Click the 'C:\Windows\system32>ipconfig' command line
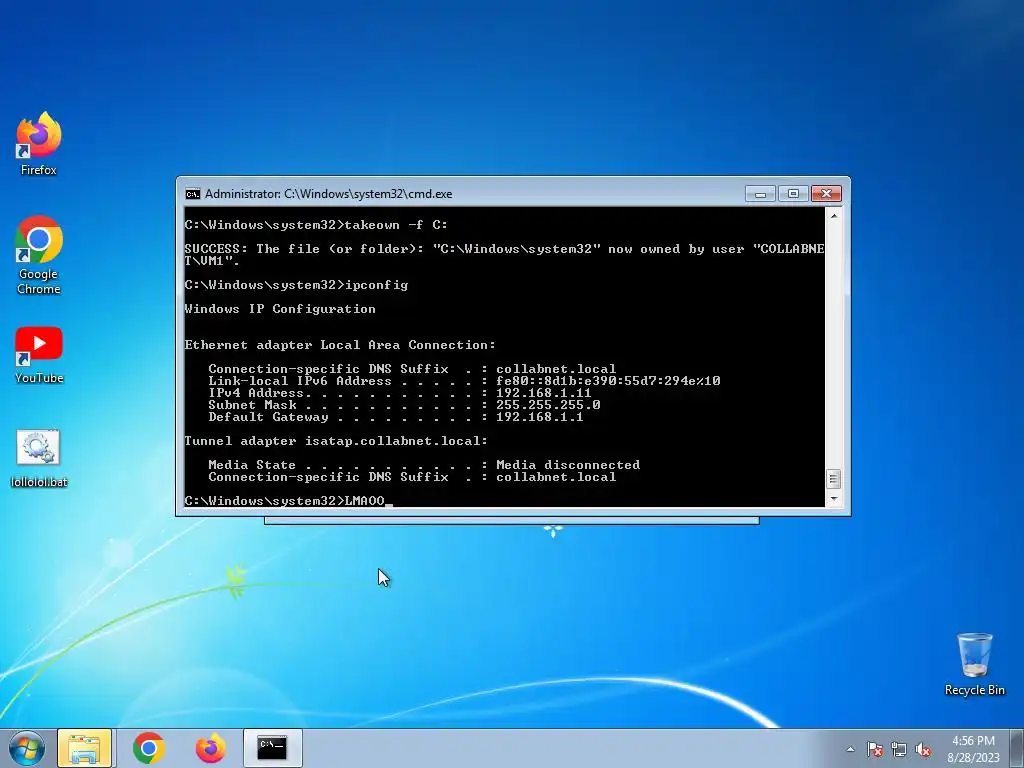This screenshot has width=1024, height=768. 296,285
